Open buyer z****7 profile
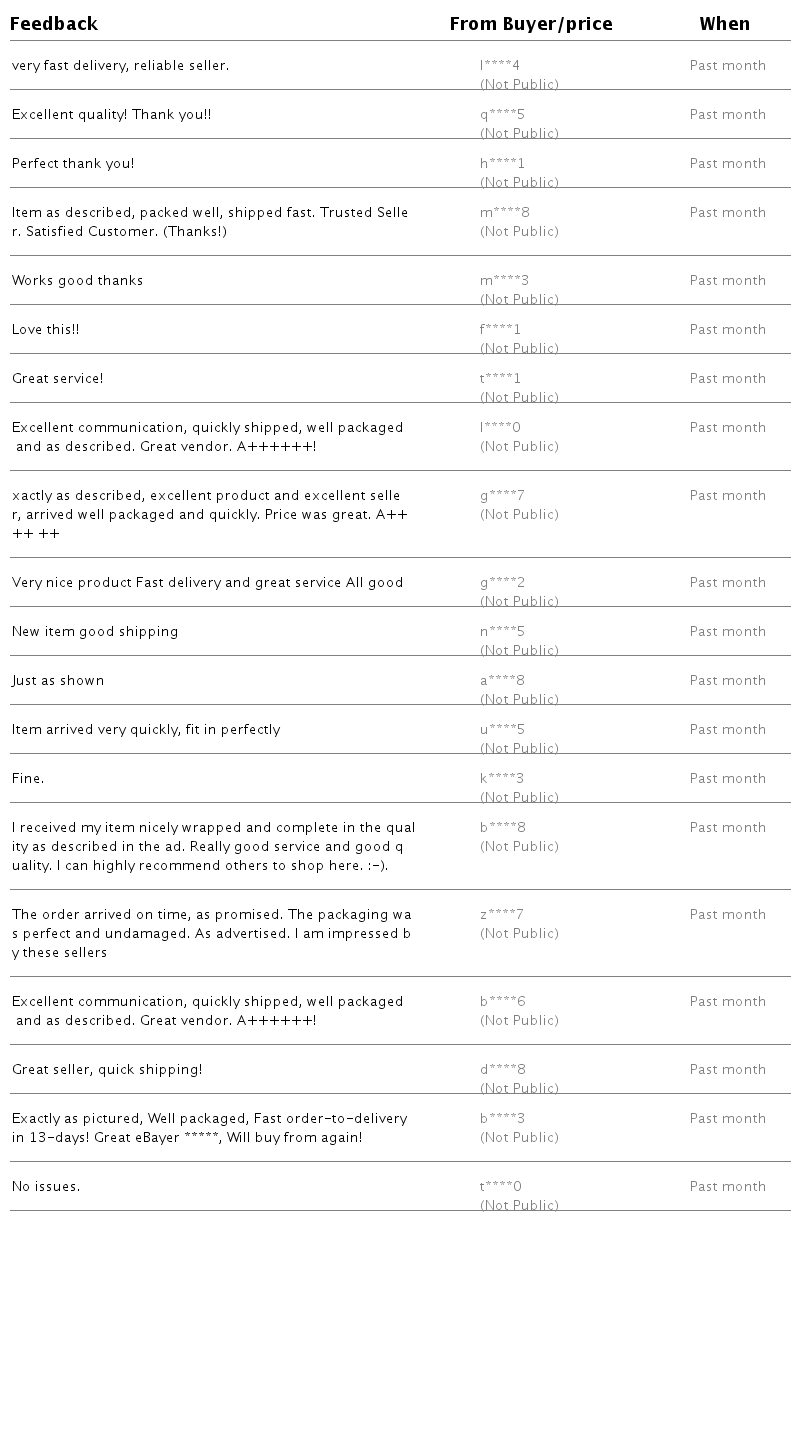800x1452 pixels. (x=501, y=915)
